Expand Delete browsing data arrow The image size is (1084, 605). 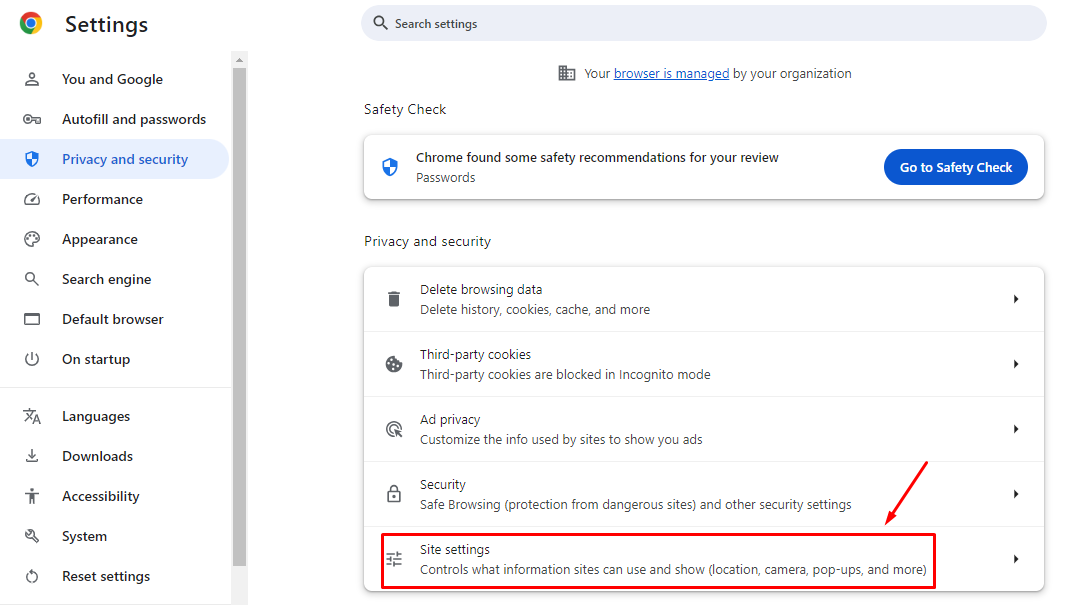click(1016, 299)
